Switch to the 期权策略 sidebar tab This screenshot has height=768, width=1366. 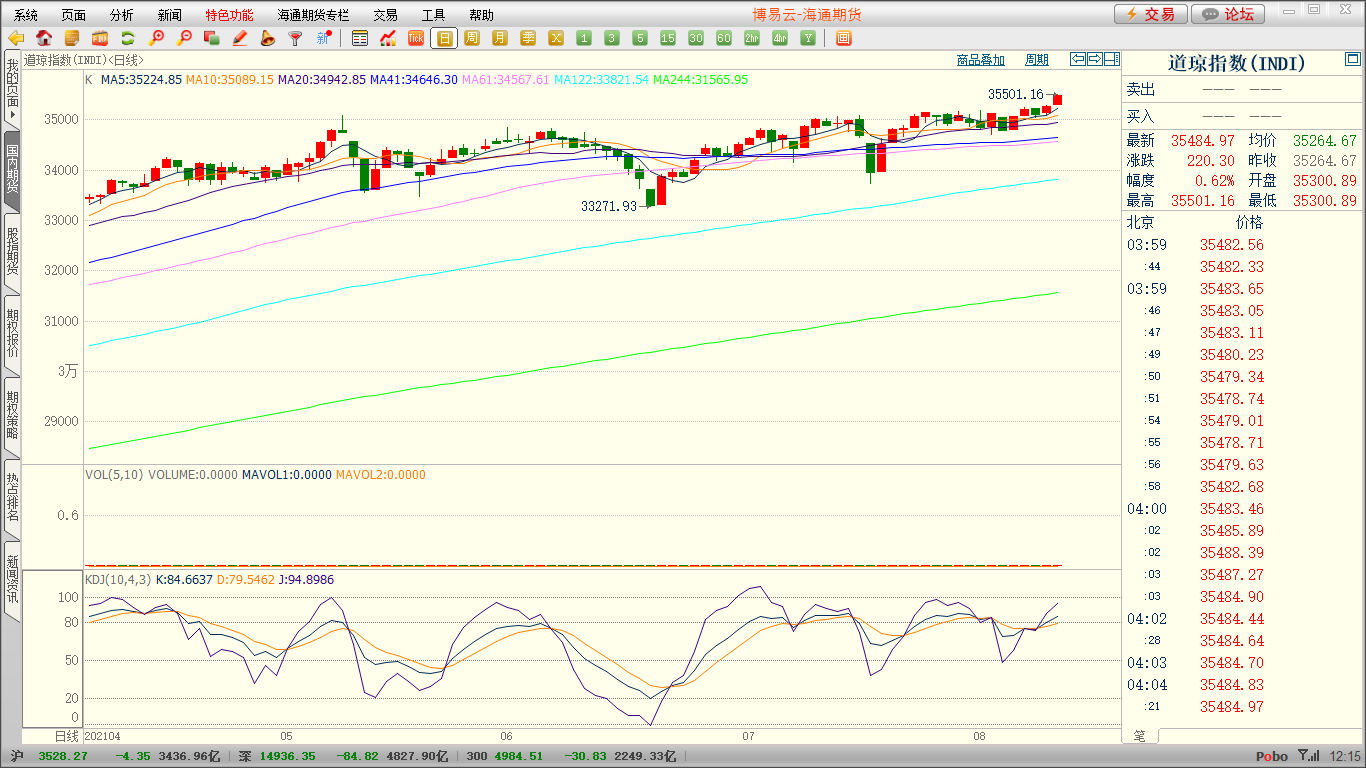point(12,415)
